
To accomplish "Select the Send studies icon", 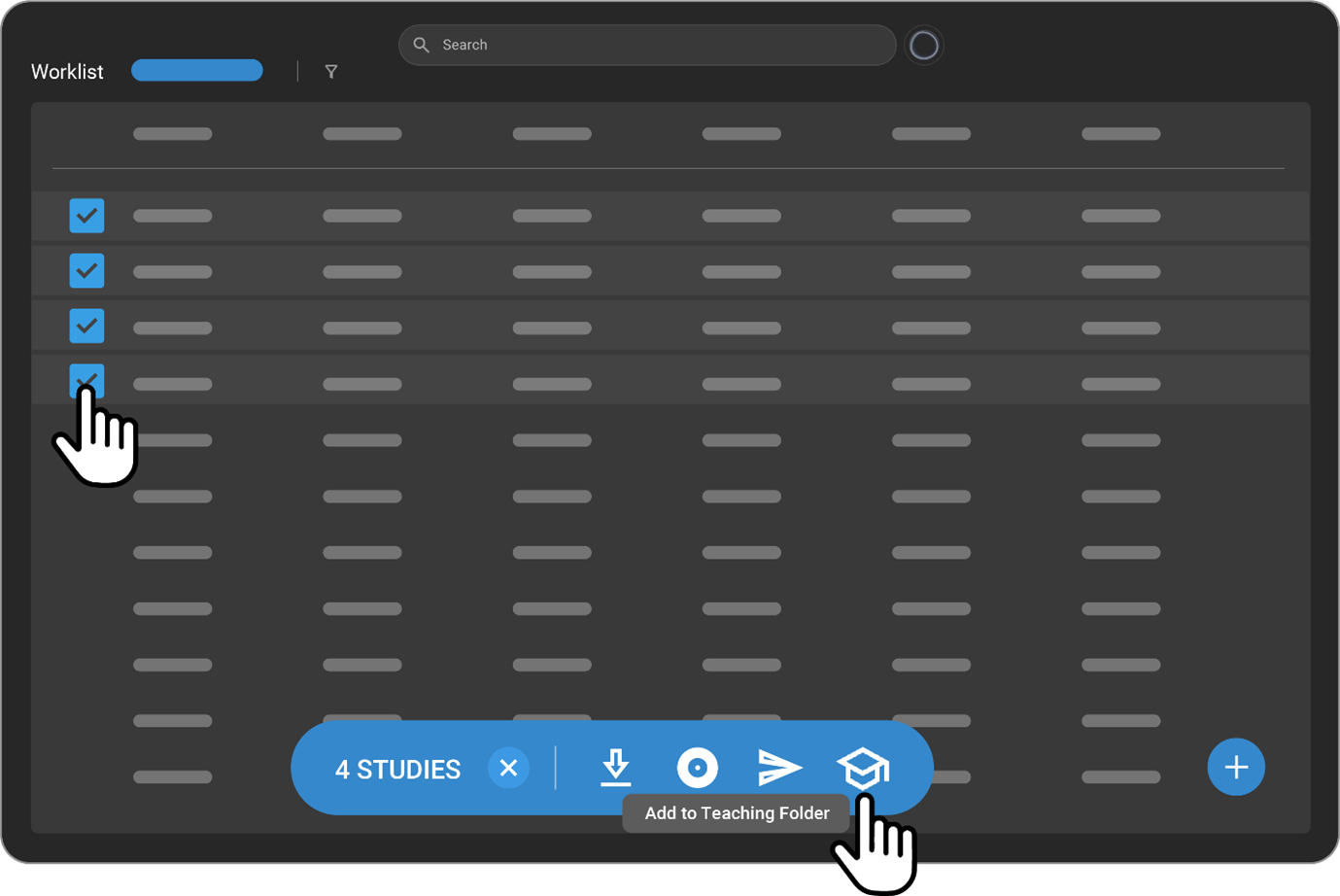I will (x=780, y=768).
